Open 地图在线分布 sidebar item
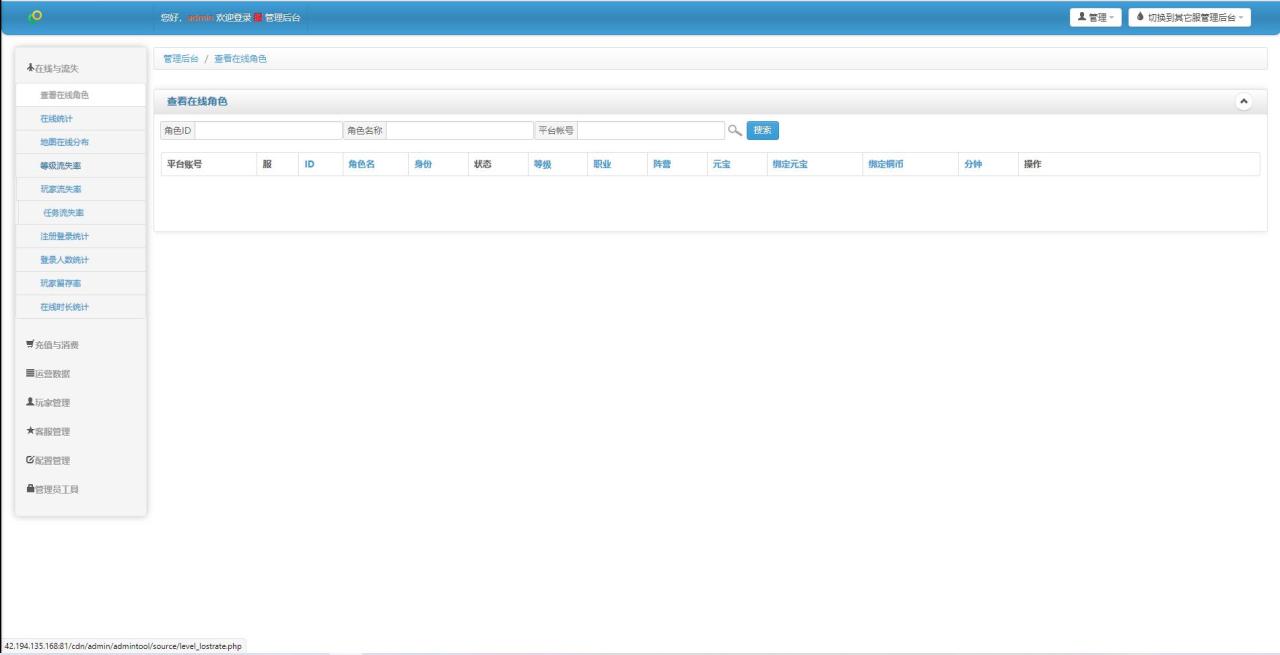 [81, 142]
